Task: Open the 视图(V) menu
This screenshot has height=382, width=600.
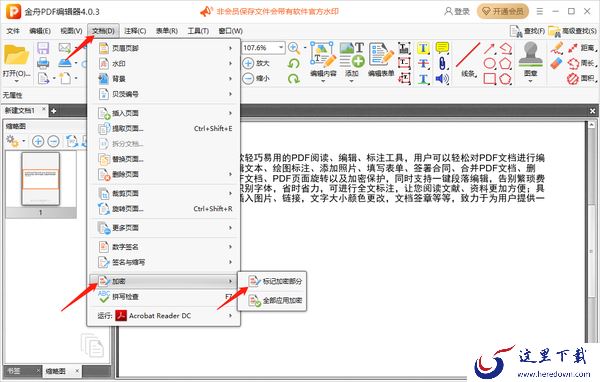Action: tap(71, 31)
